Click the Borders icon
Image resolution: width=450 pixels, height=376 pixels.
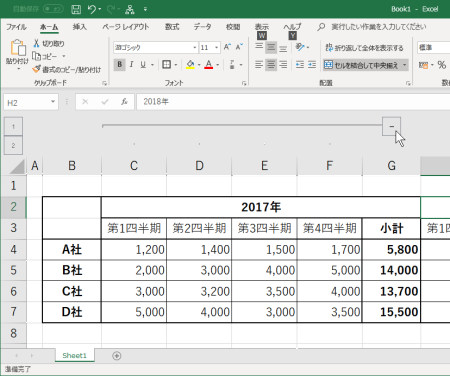[166, 64]
